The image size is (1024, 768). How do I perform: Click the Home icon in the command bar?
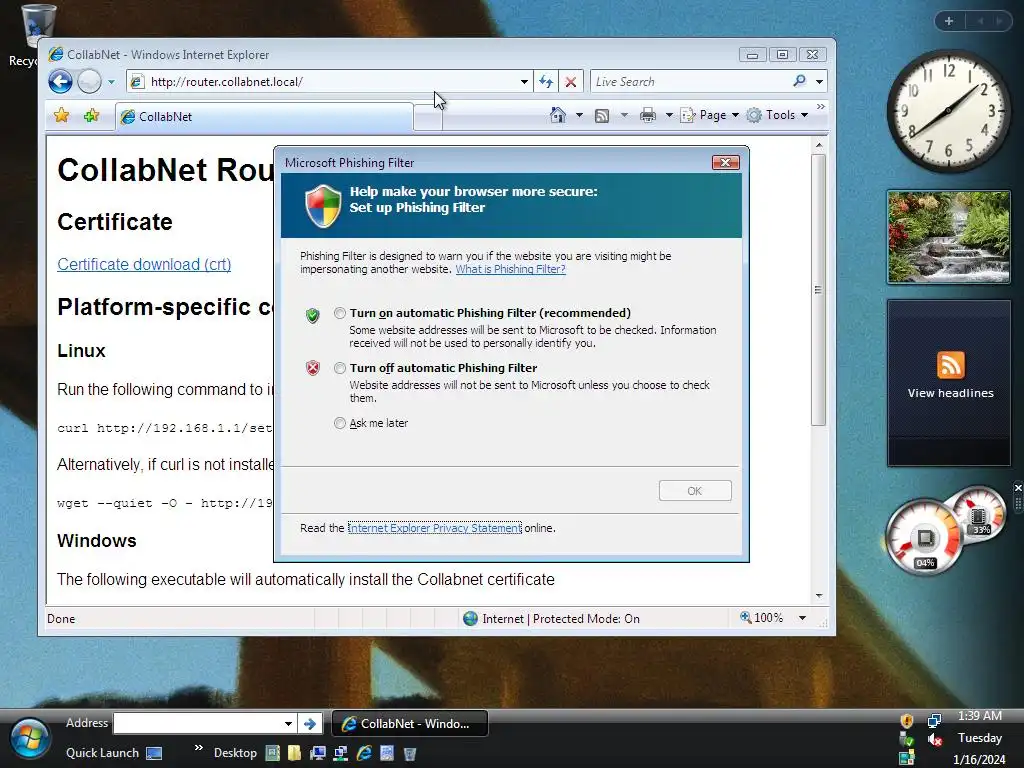pos(557,115)
